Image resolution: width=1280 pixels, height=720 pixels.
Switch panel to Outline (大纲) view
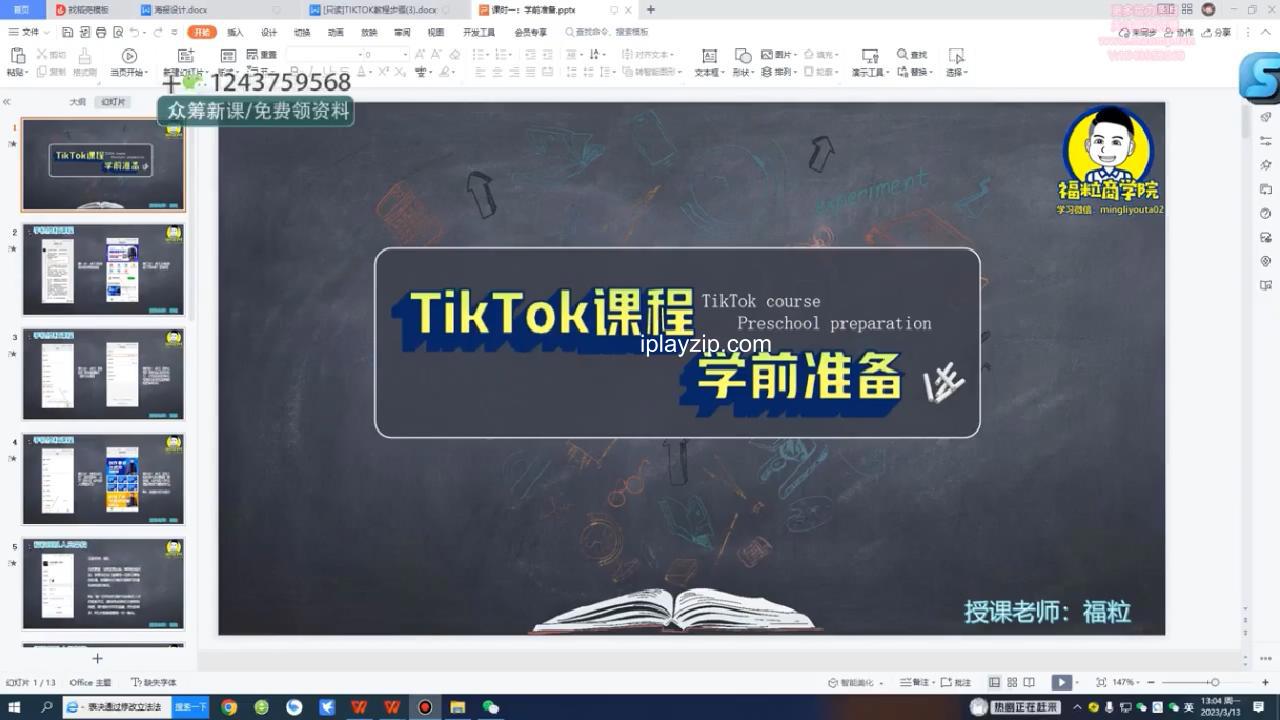coord(77,102)
